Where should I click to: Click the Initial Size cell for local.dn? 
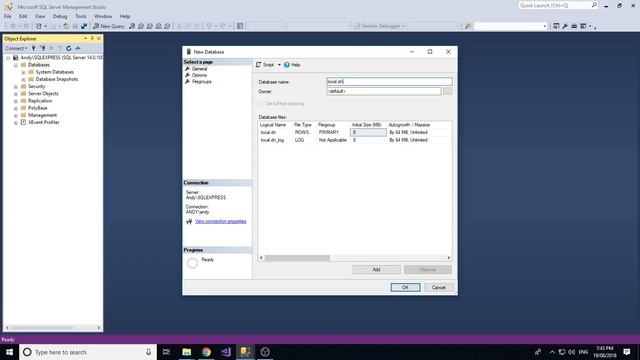tap(368, 132)
